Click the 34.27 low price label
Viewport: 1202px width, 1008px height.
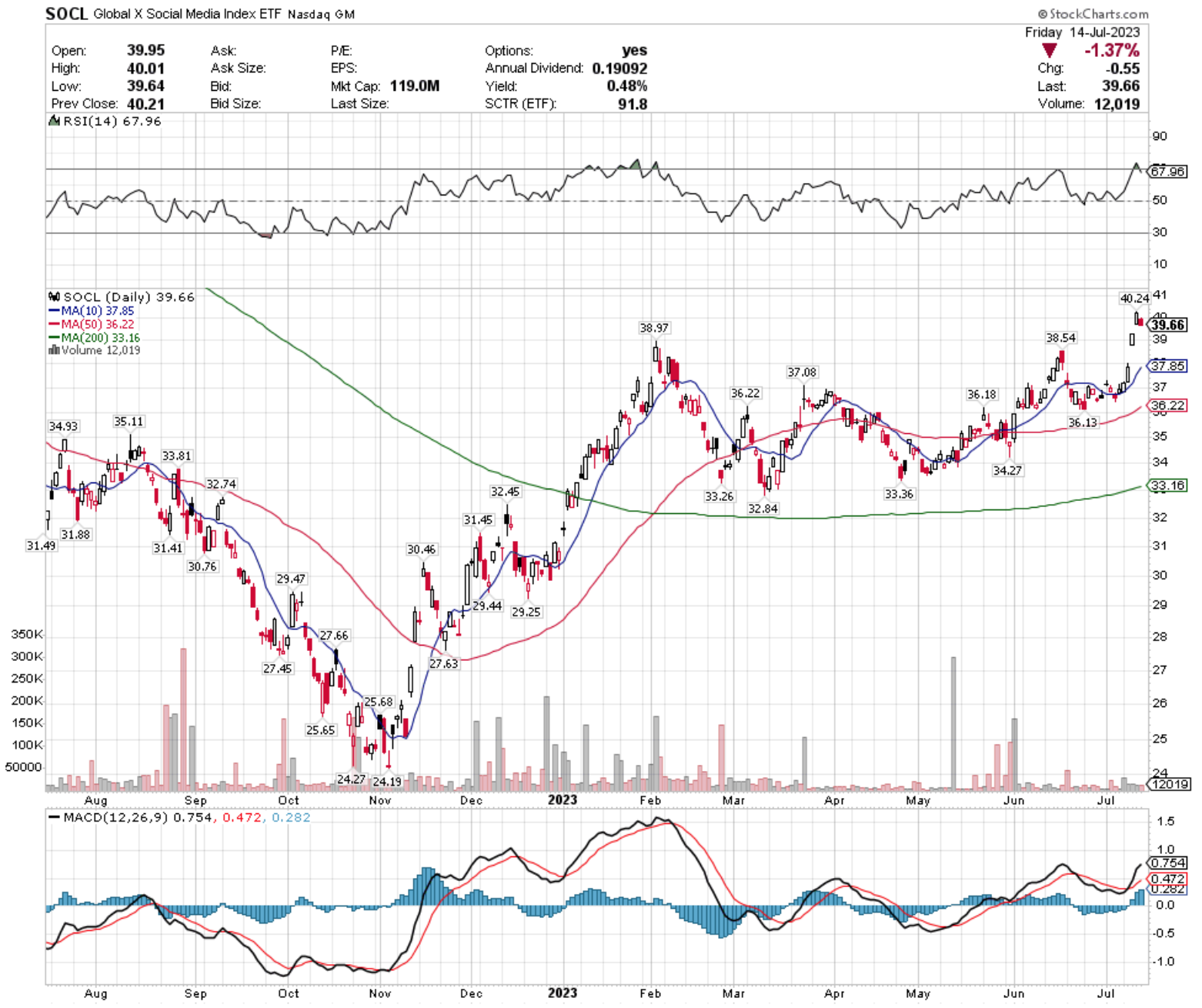point(1007,470)
